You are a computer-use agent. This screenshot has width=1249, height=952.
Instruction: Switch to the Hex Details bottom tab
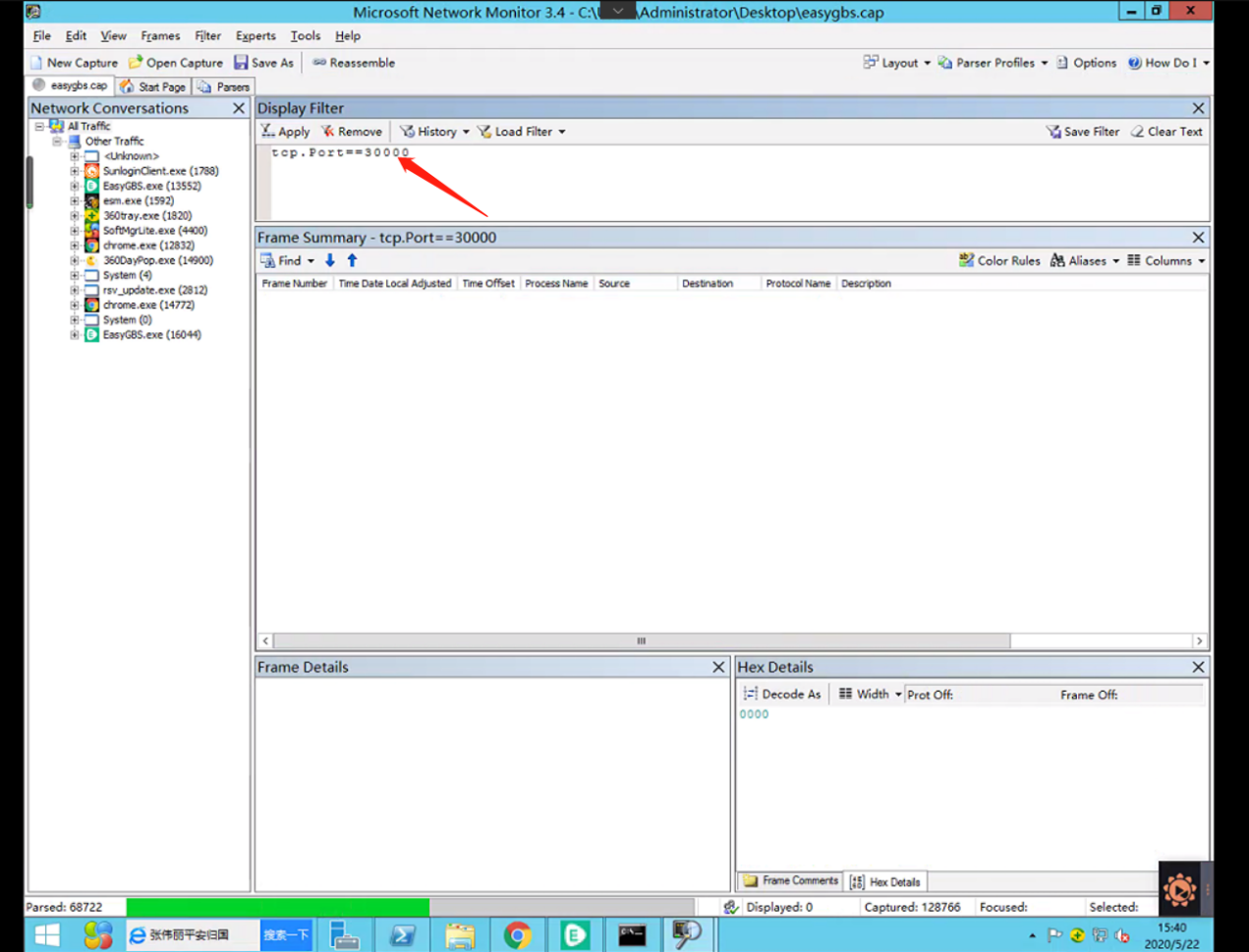click(885, 882)
